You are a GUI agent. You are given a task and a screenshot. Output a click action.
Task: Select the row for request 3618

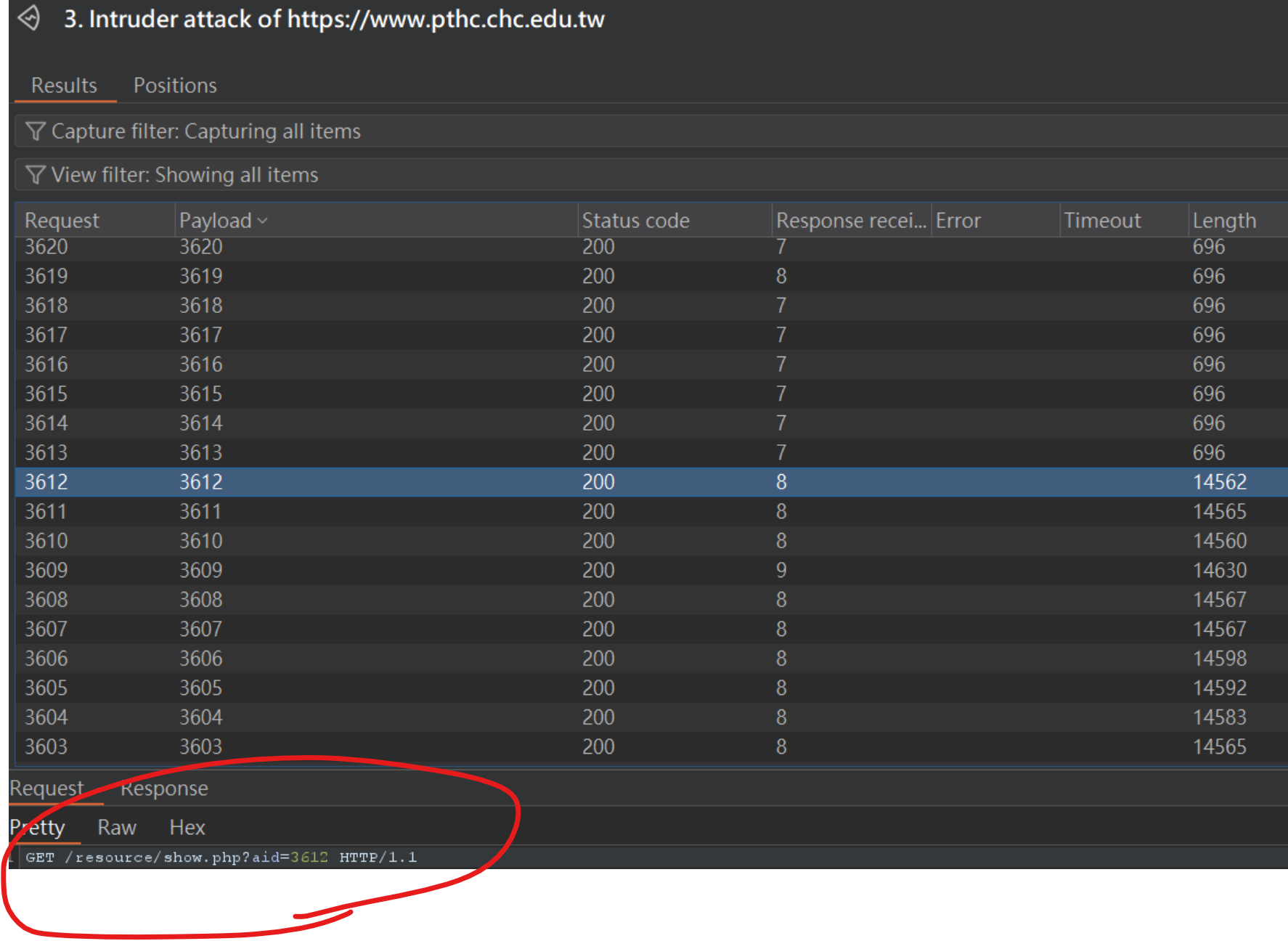click(651, 306)
